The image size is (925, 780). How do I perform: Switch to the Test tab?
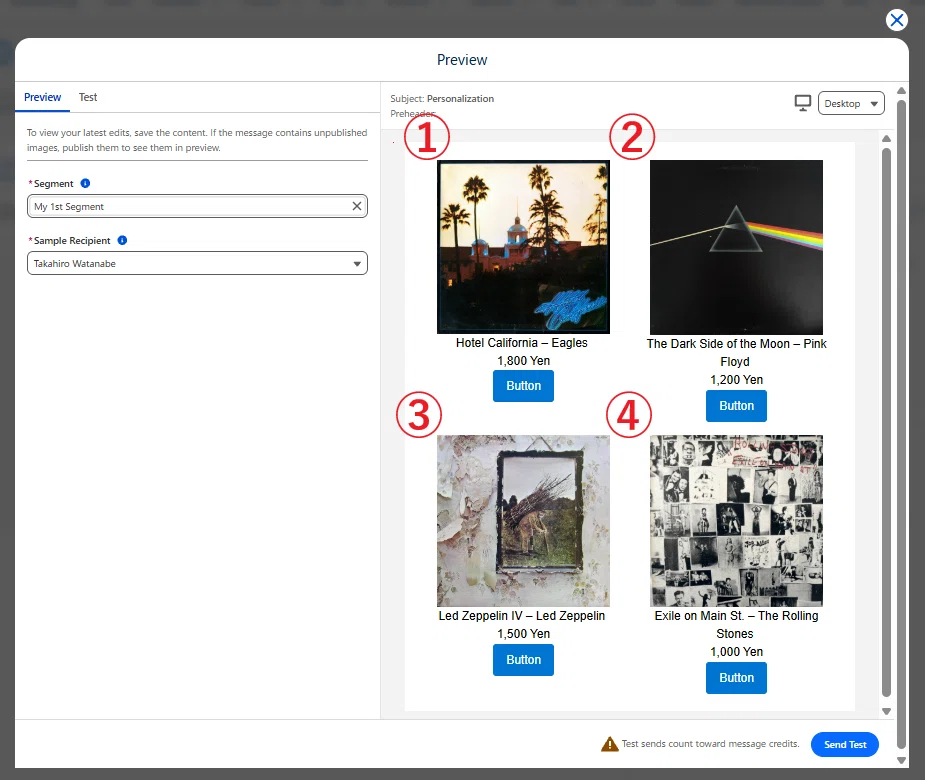click(x=88, y=97)
